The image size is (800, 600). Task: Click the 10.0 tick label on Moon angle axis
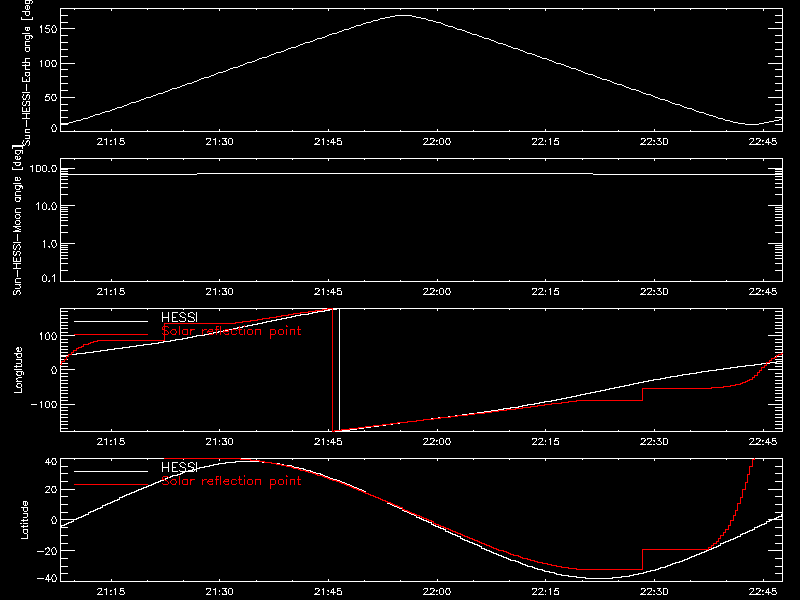point(46,206)
